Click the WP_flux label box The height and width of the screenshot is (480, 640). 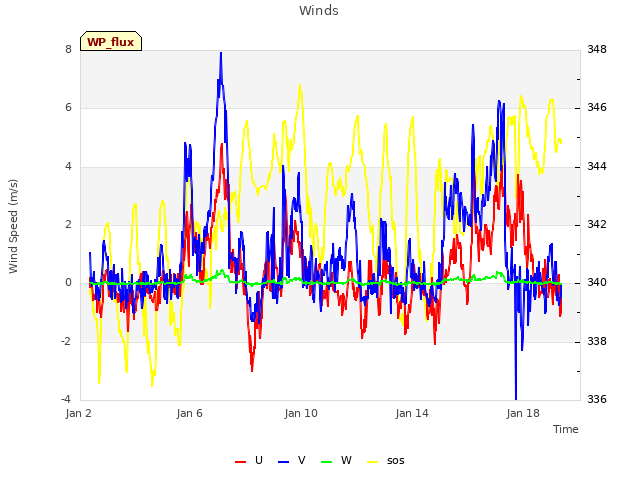pyautogui.click(x=111, y=41)
